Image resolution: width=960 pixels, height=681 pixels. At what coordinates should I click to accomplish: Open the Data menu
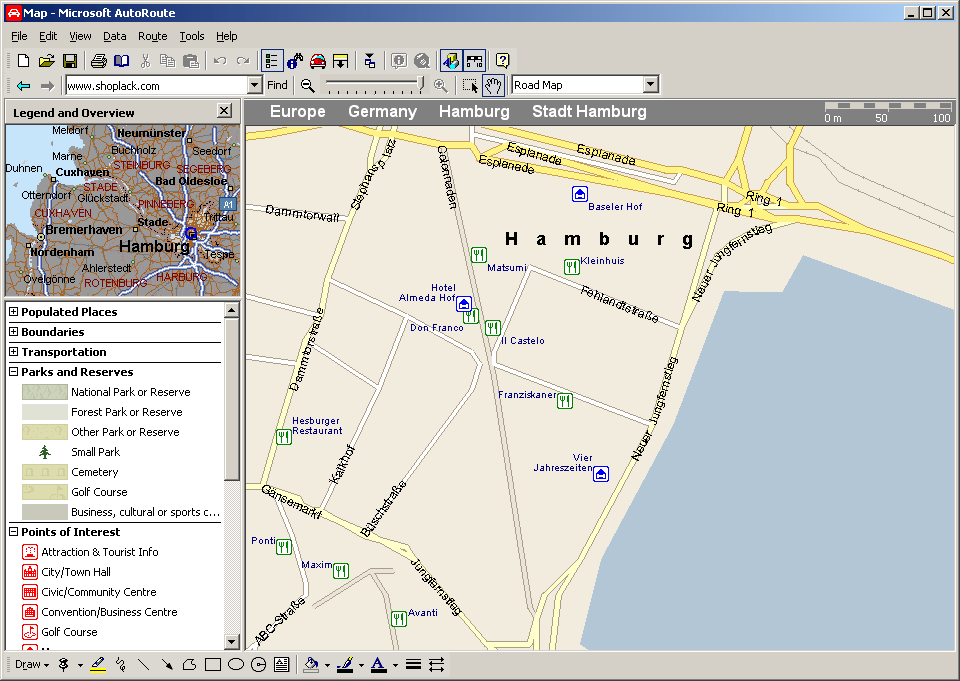pyautogui.click(x=114, y=36)
